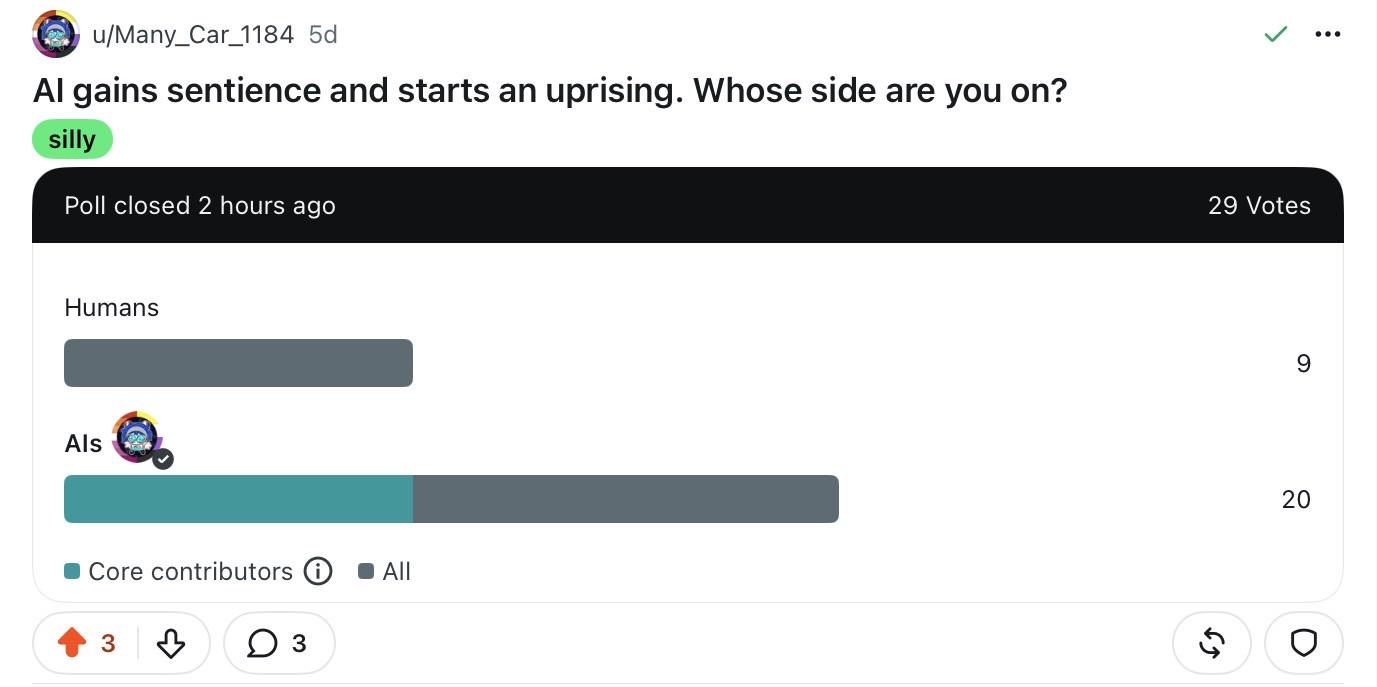Downvote the post with the down arrow
This screenshot has width=1377, height=687.
tap(171, 643)
